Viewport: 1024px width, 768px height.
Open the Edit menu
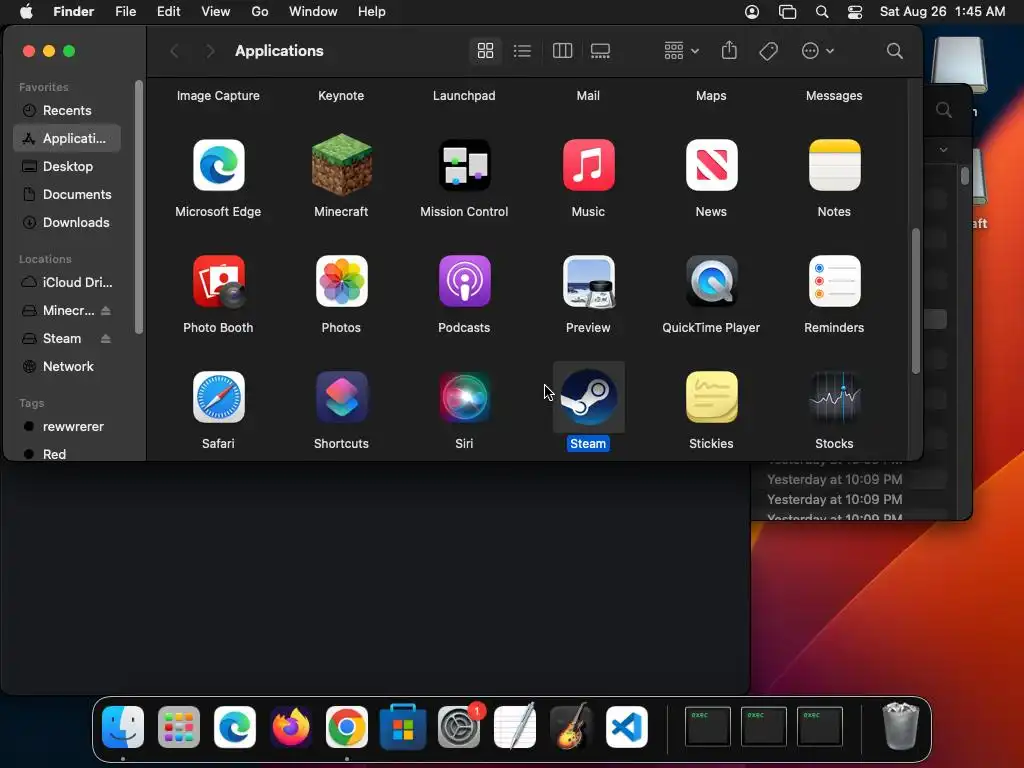click(168, 12)
